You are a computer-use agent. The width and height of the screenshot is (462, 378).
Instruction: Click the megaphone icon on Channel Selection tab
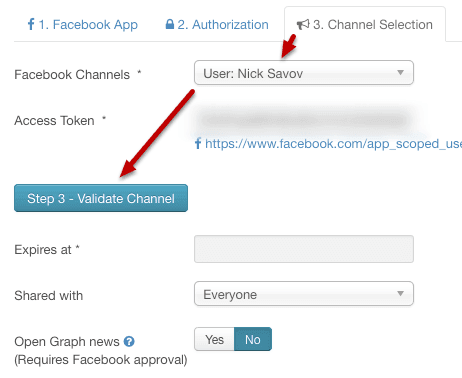(303, 24)
